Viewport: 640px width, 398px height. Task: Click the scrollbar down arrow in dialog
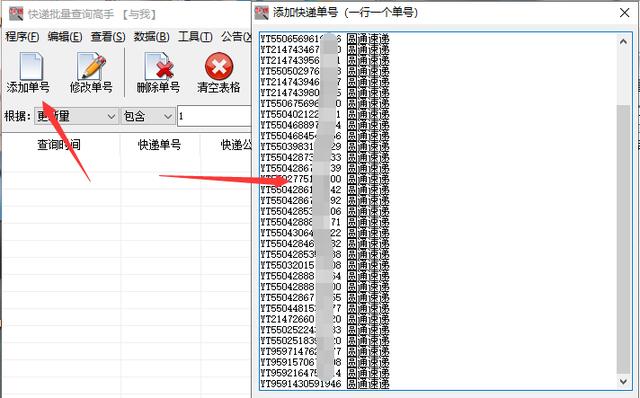point(623,381)
